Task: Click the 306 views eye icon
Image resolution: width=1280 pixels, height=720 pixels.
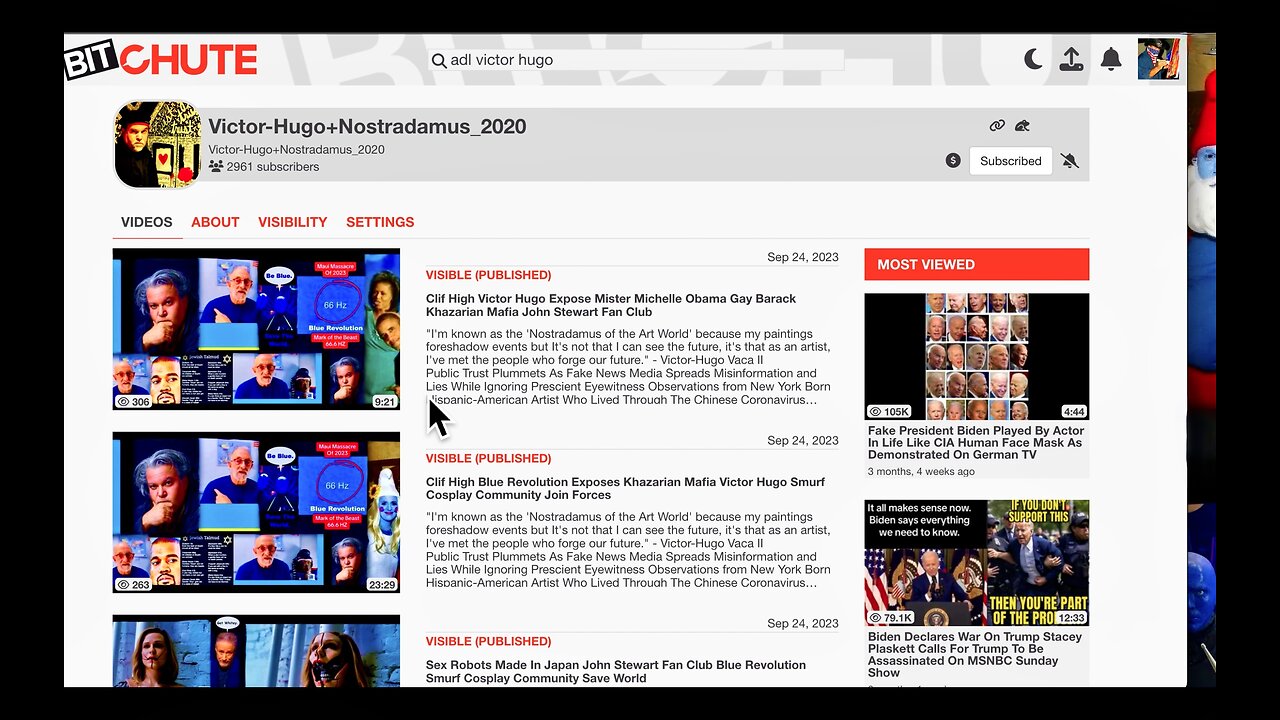Action: pos(124,401)
